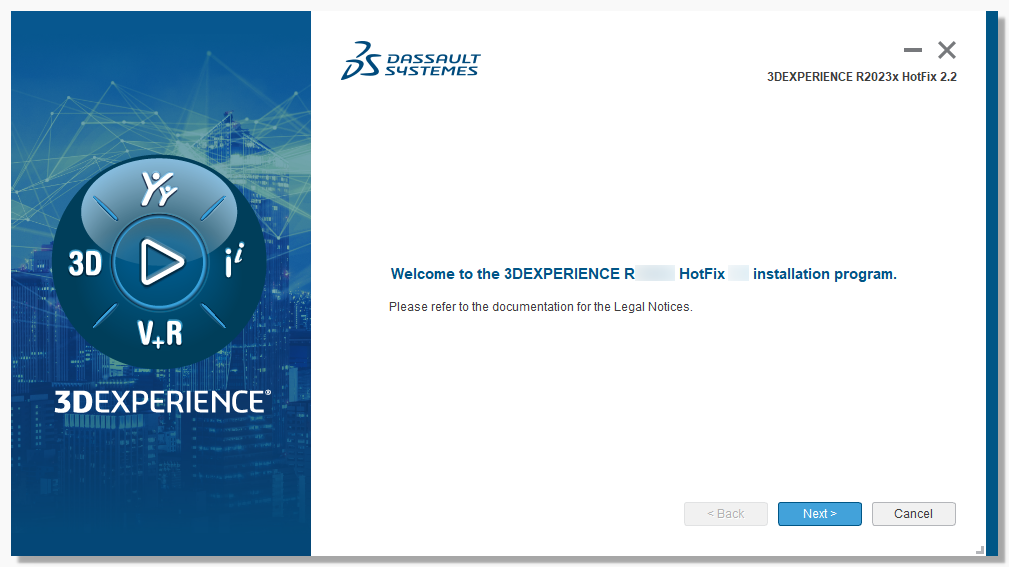Click the resize grip in window corner
The height and width of the screenshot is (567, 1009).
[x=980, y=549]
